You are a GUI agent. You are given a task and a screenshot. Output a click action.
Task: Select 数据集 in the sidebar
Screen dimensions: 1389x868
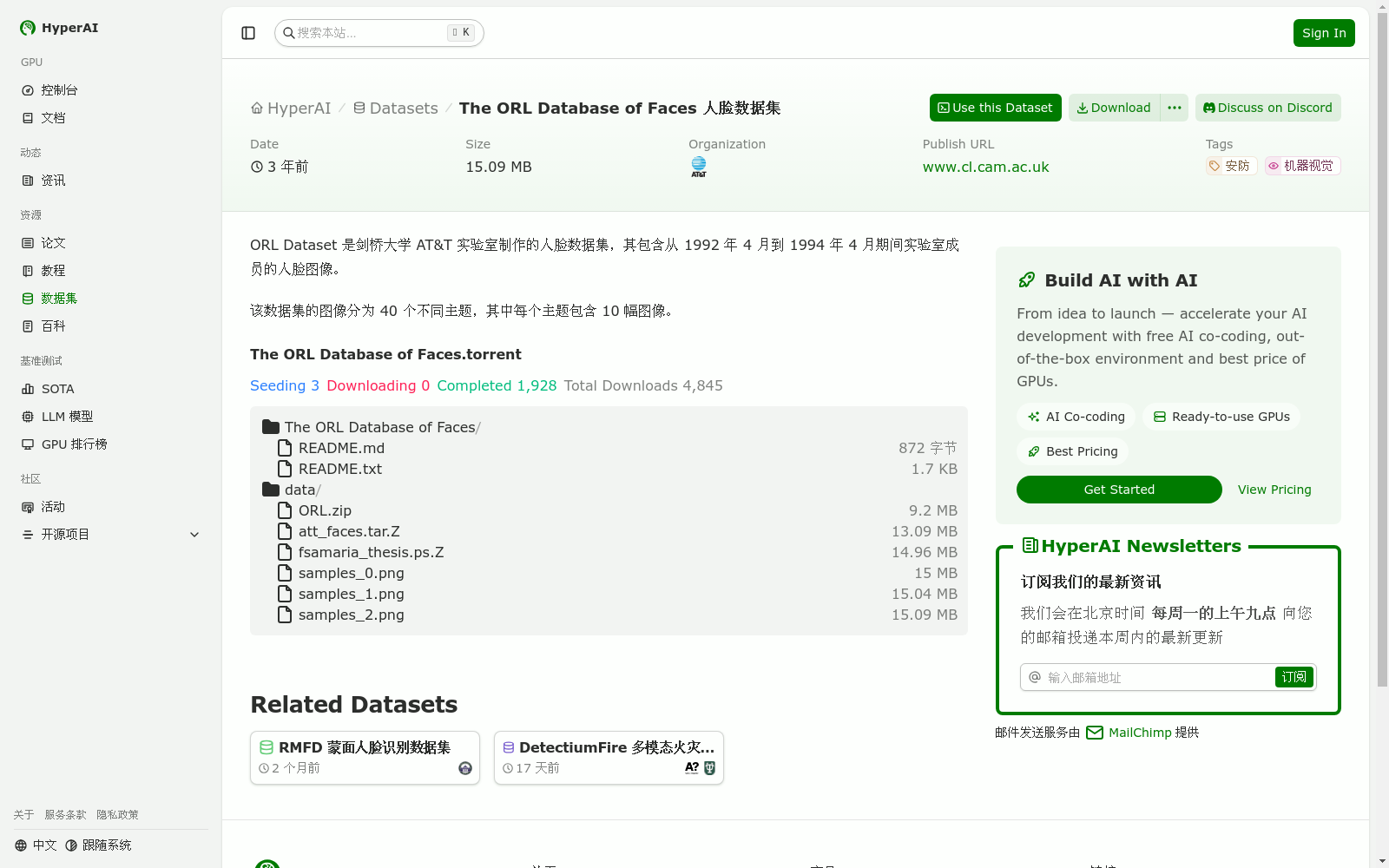click(111, 299)
